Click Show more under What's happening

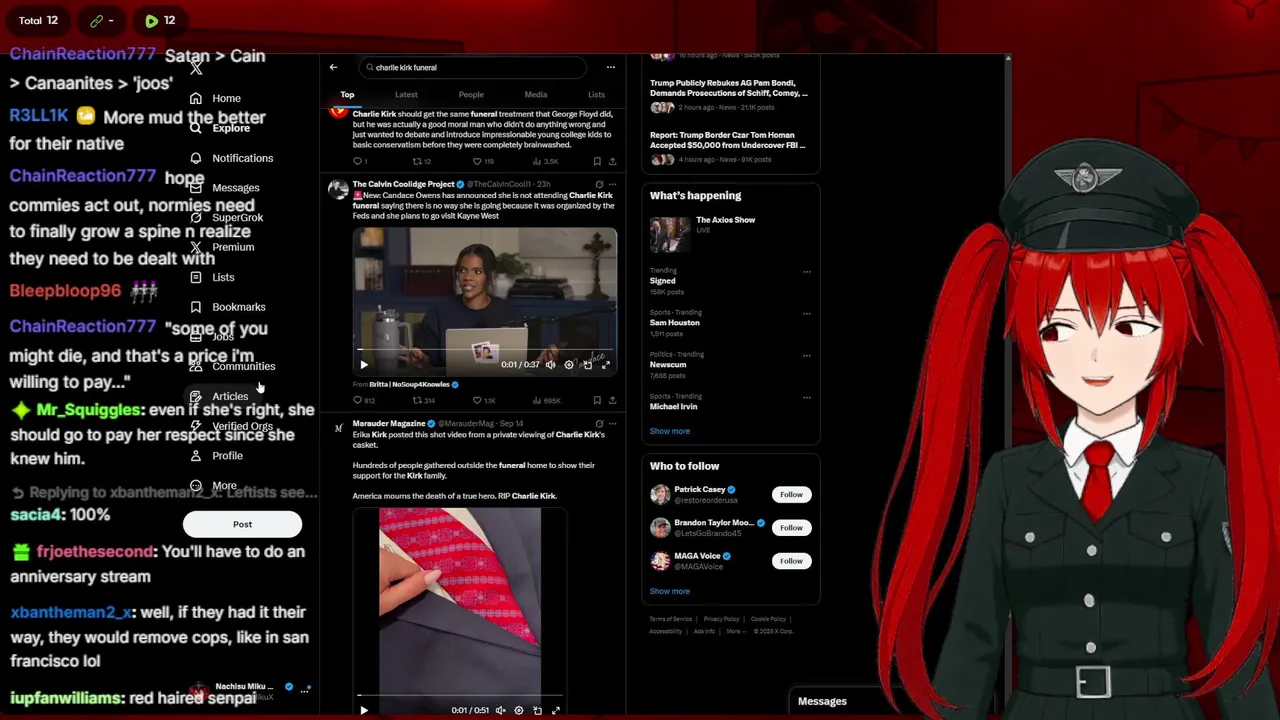click(x=670, y=431)
